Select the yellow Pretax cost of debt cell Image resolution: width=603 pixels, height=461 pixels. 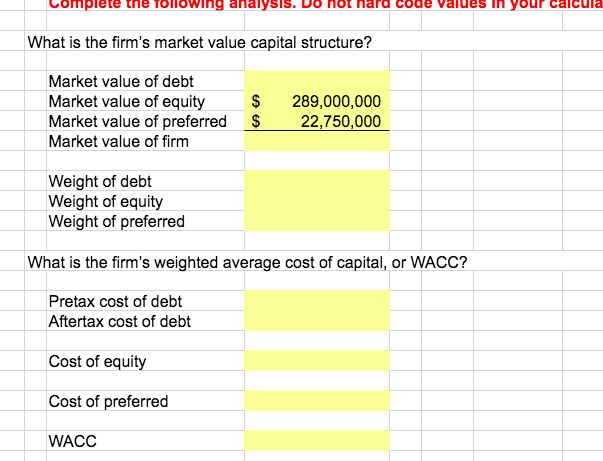pos(317,301)
